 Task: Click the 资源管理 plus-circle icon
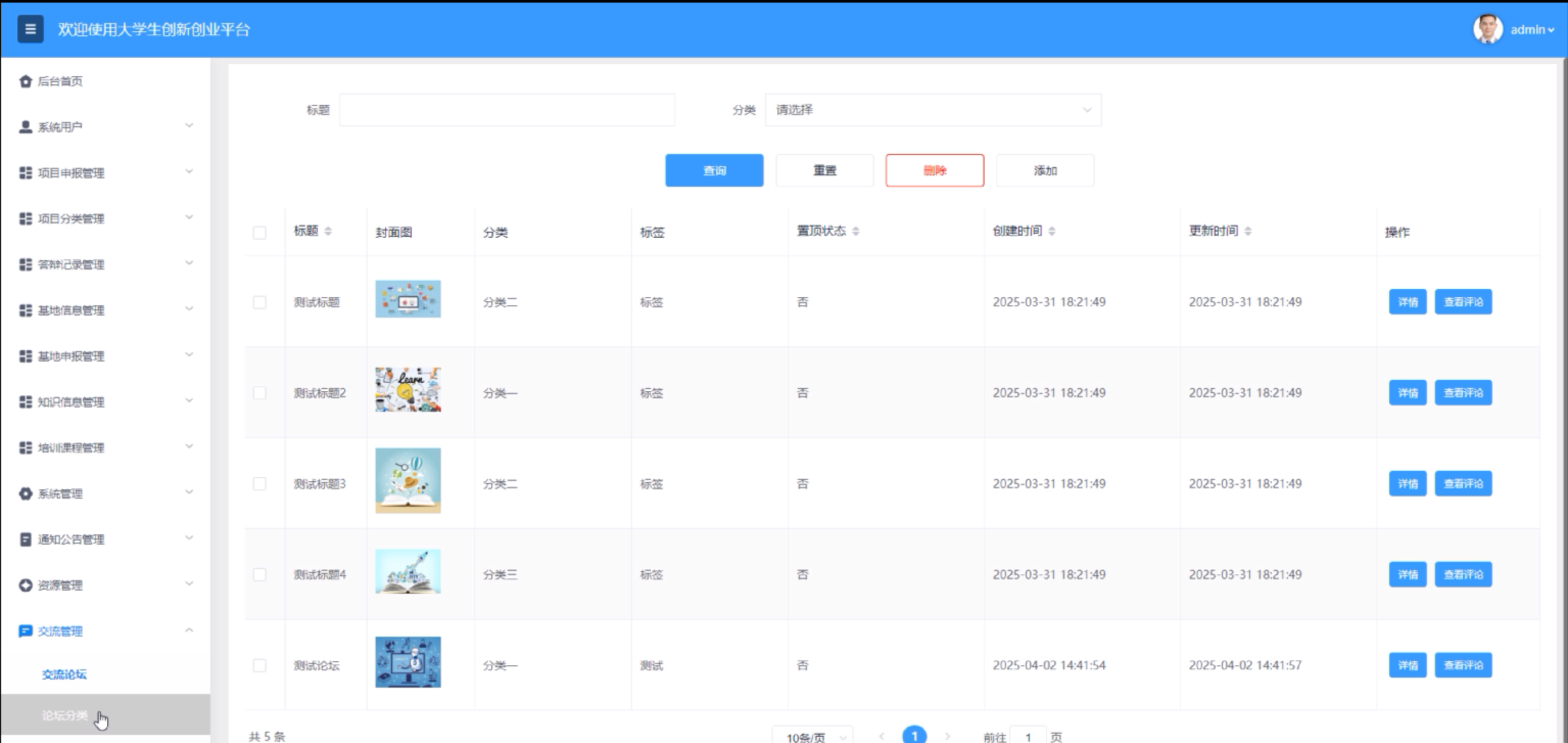coord(25,585)
